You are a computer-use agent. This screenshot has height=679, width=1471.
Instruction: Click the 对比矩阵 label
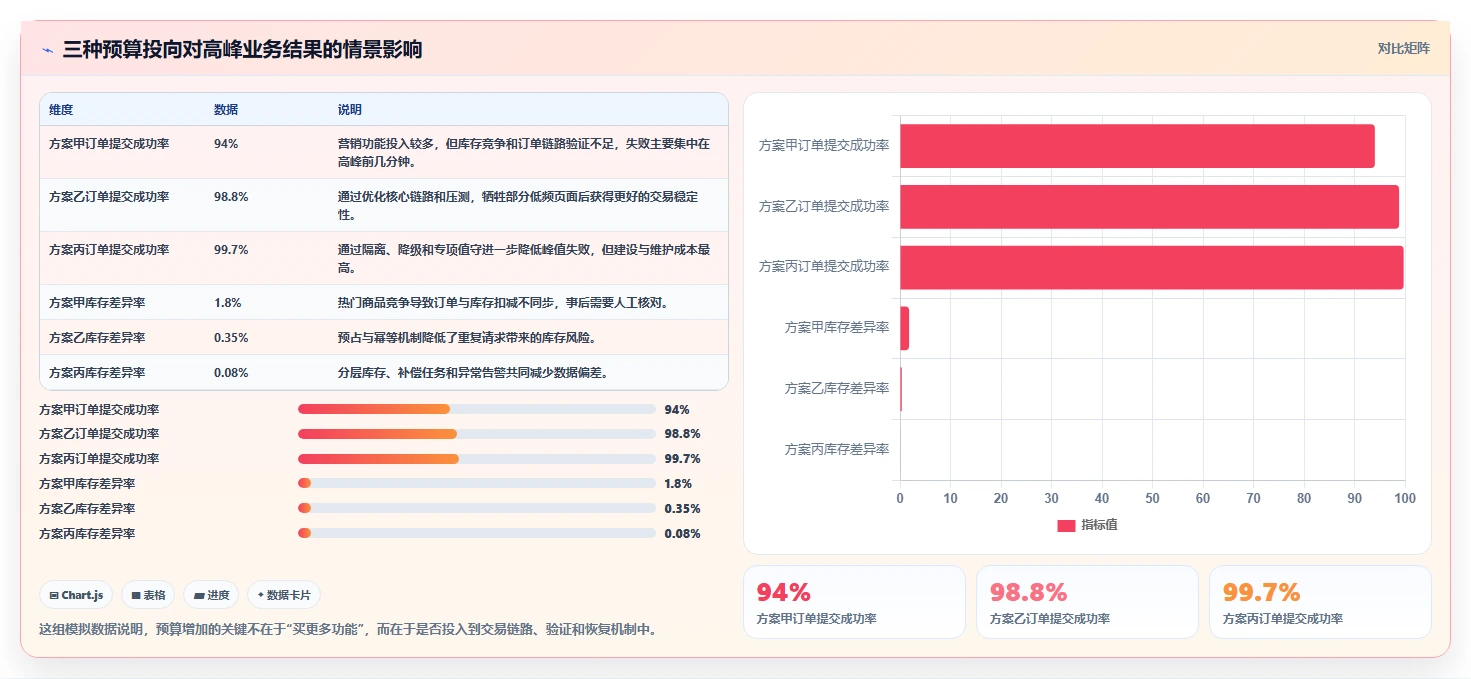pos(1403,48)
